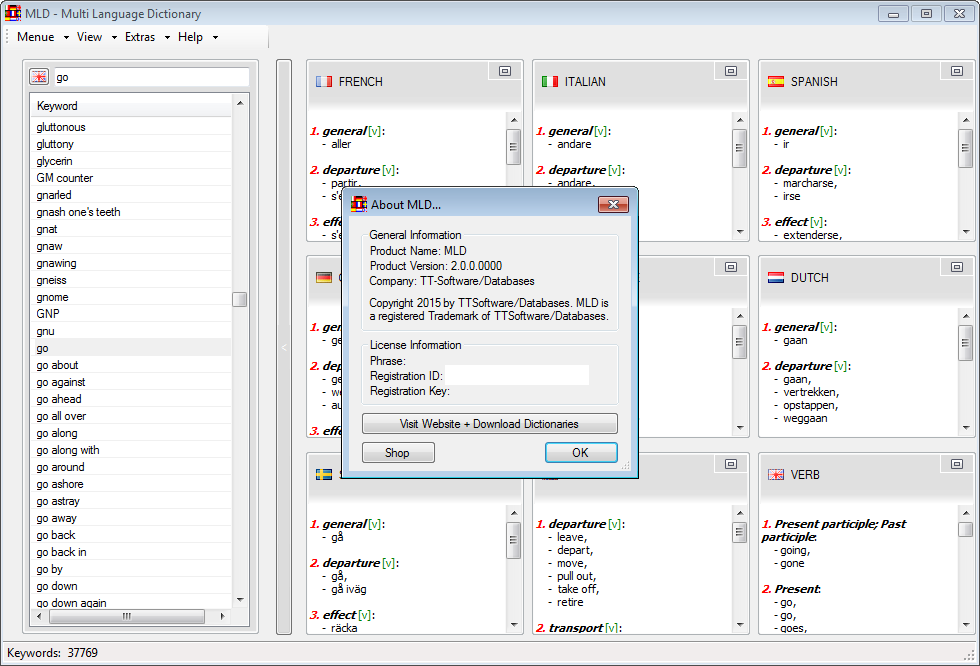Click the Italian flag icon

coord(550,81)
